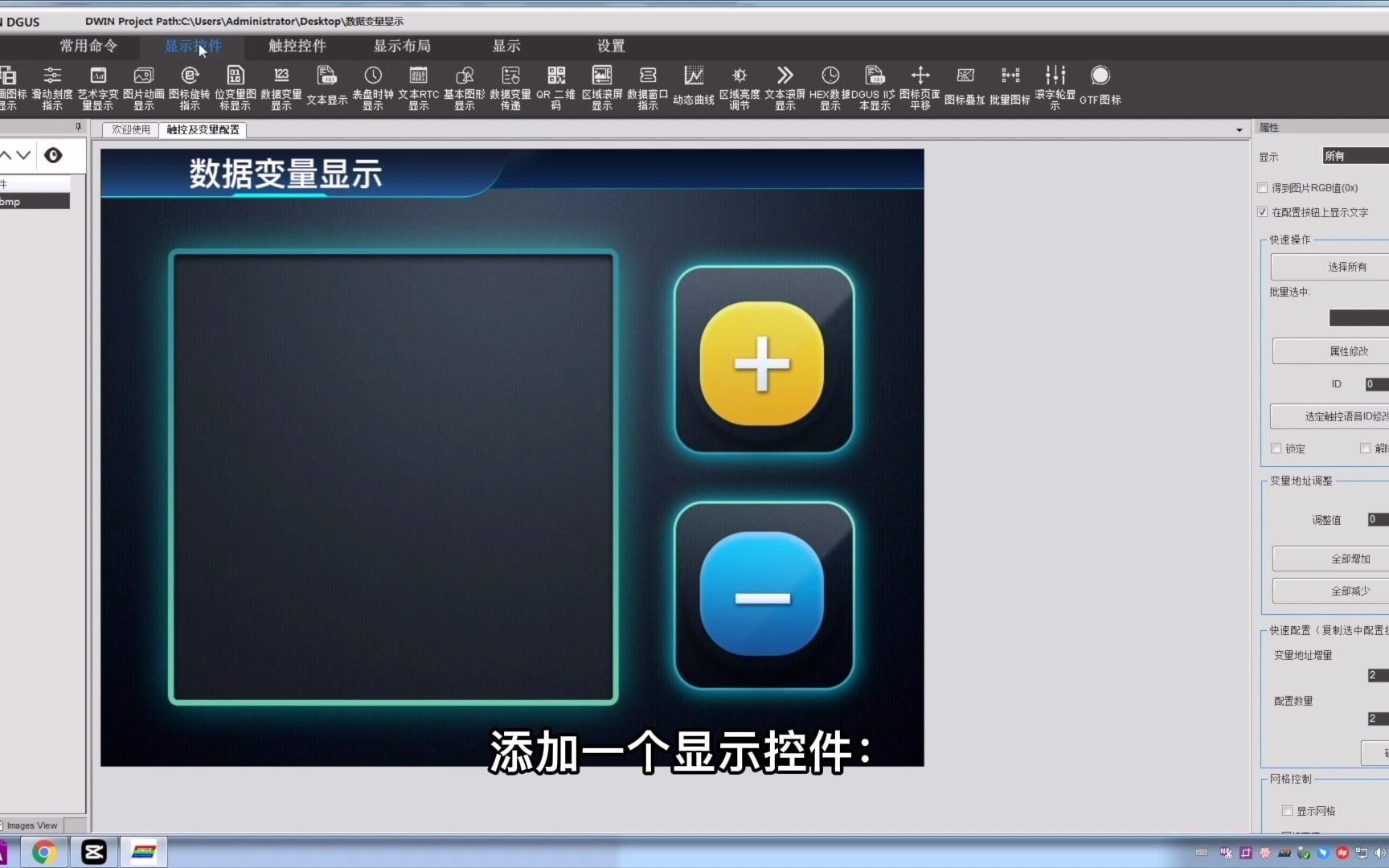Open the QR 二维码 control tool
The width and height of the screenshot is (1389, 868).
point(555,86)
